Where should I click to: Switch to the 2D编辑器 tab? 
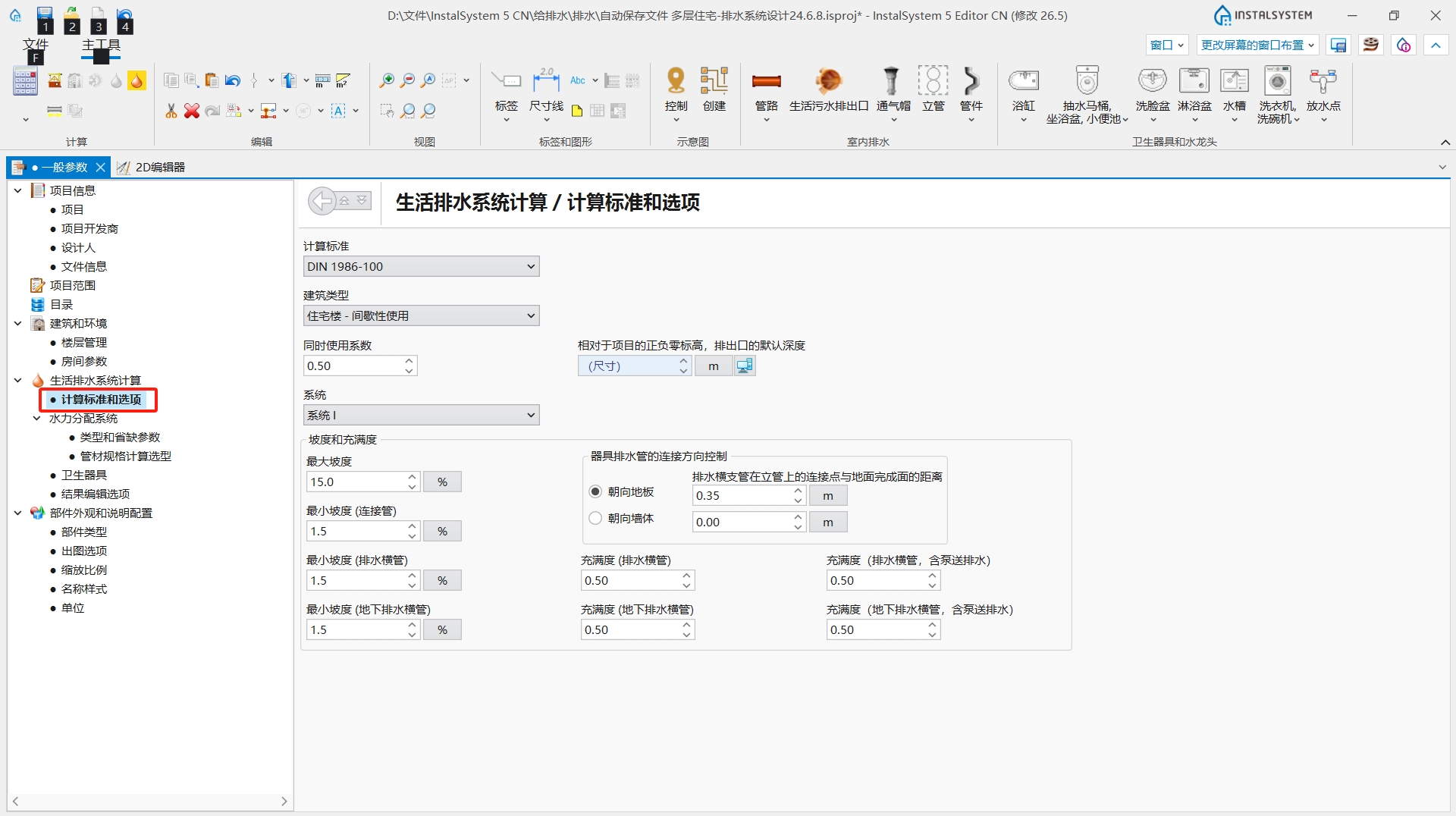[x=152, y=167]
